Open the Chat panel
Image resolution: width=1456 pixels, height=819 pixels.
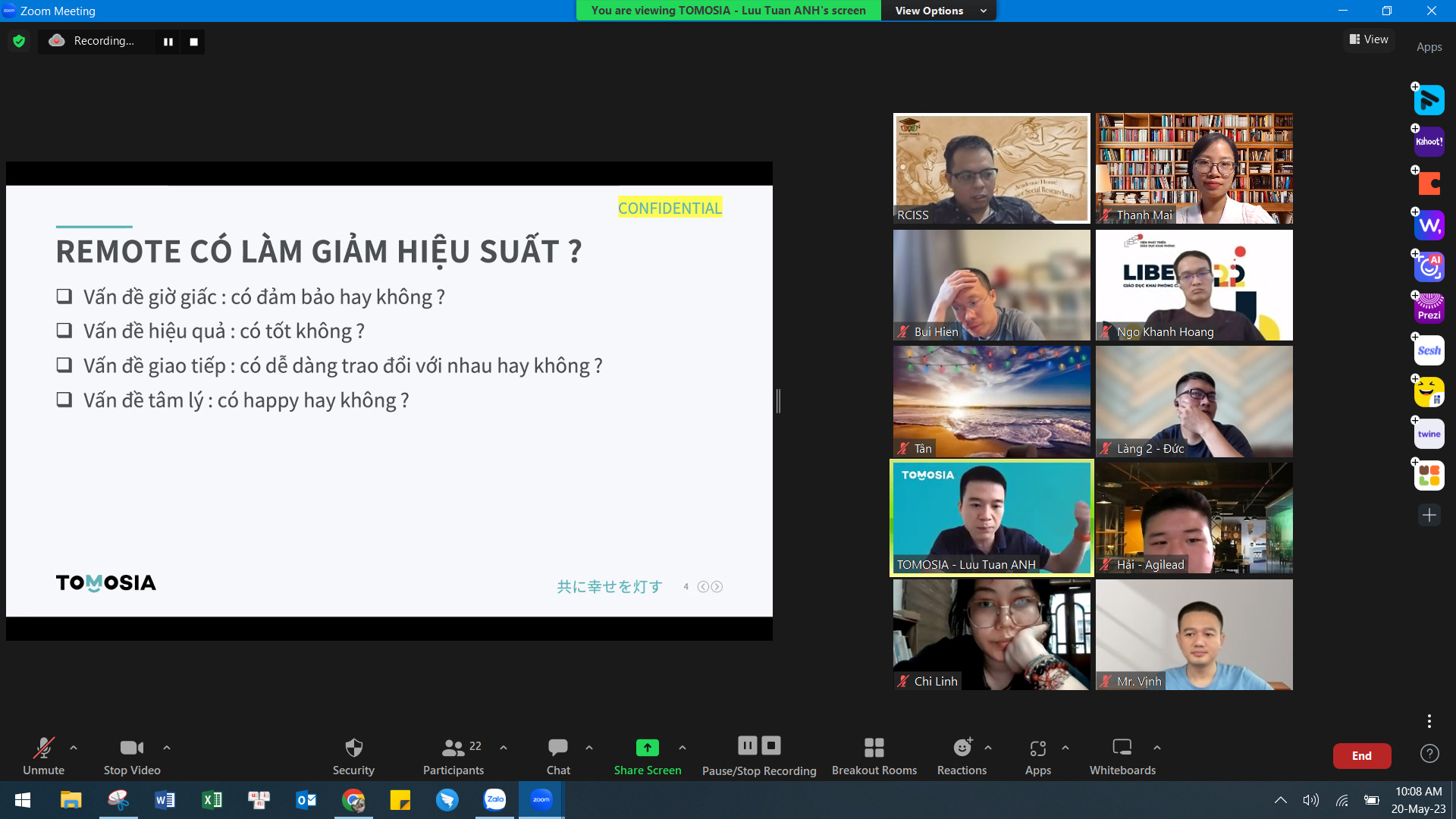pyautogui.click(x=558, y=756)
